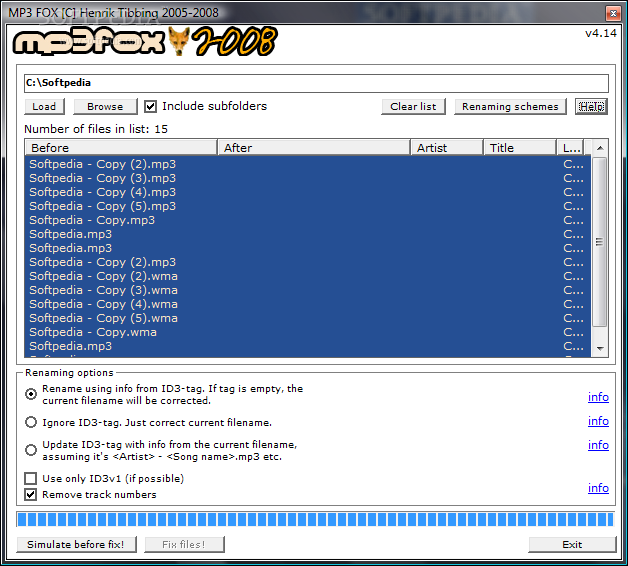Viewport: 628px width, 566px height.
Task: Select row Softpedia - Copy (4).wma
Action: coord(307,304)
